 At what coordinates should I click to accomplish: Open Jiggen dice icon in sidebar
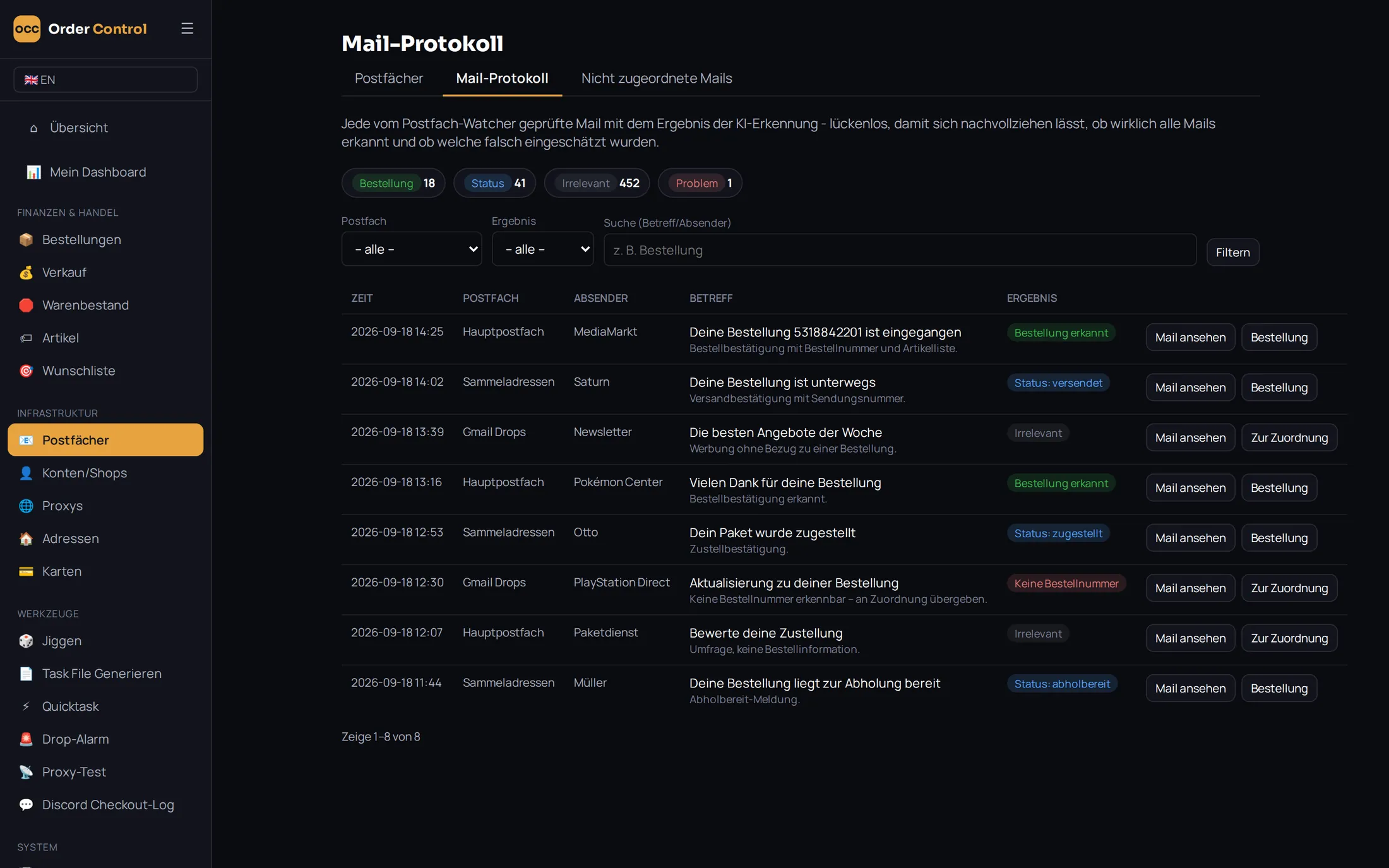pos(26,641)
